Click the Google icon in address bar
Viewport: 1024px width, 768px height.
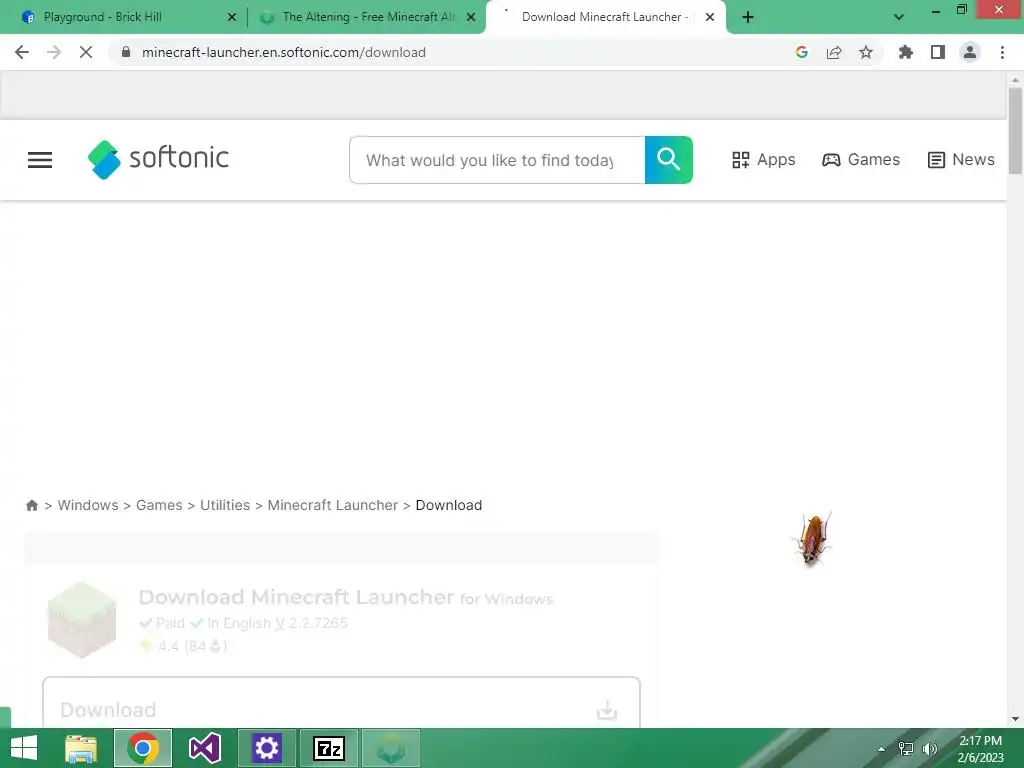(802, 52)
